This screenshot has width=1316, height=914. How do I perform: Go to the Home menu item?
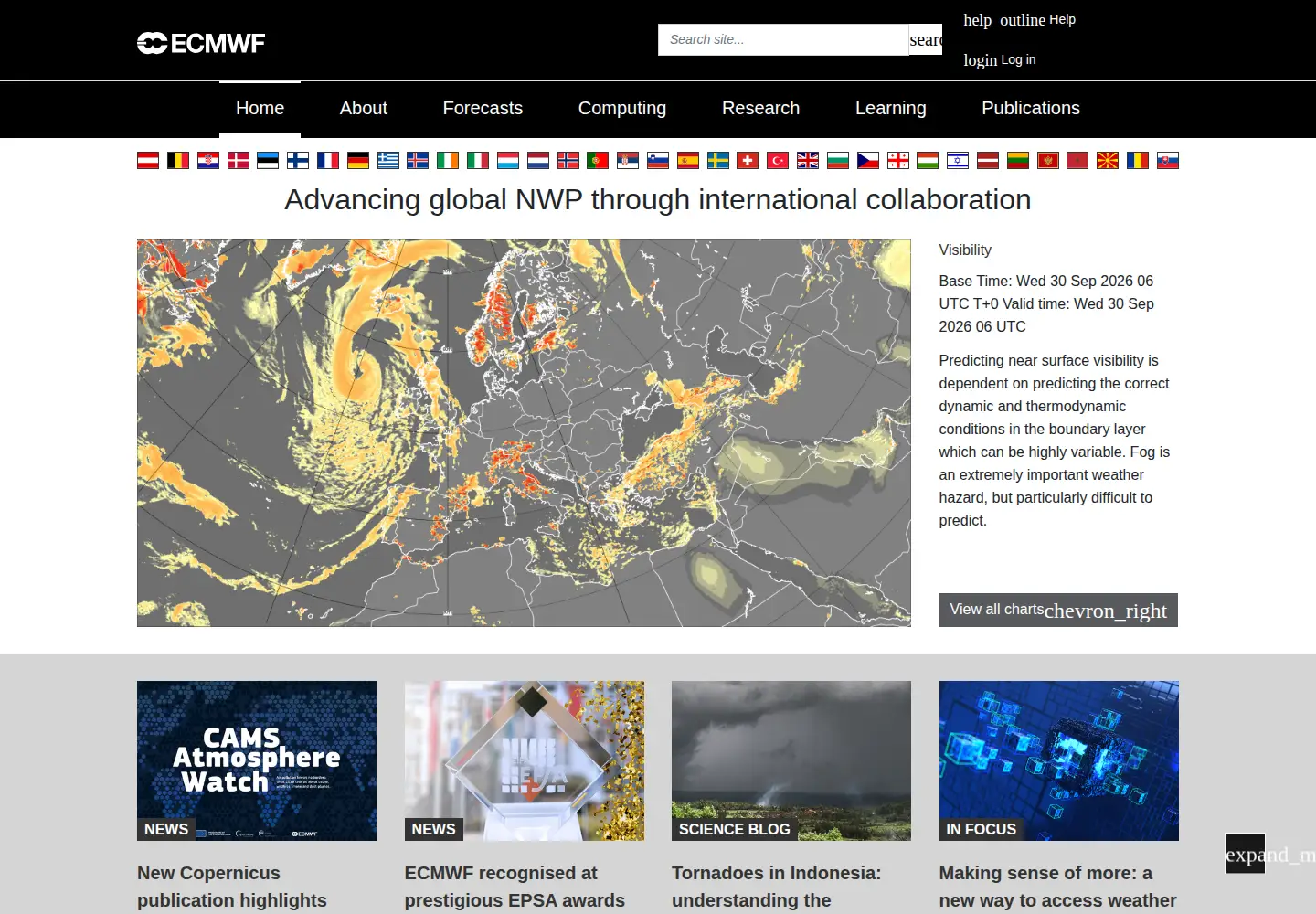click(260, 109)
